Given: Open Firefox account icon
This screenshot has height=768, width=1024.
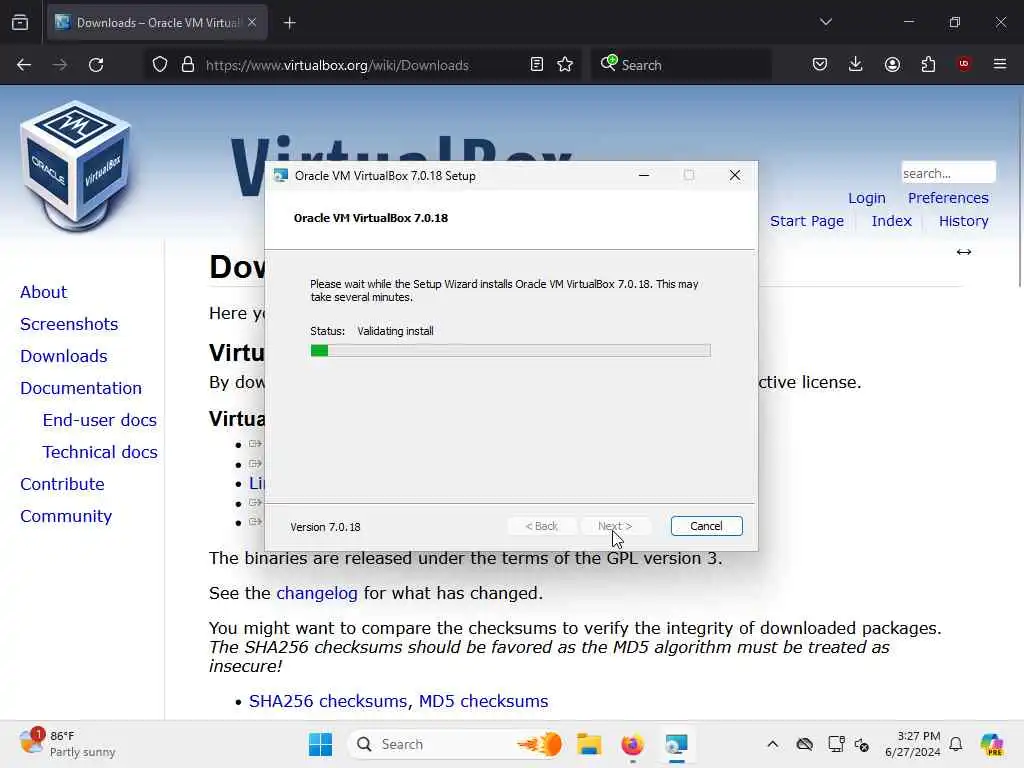Looking at the screenshot, I should click(x=892, y=64).
